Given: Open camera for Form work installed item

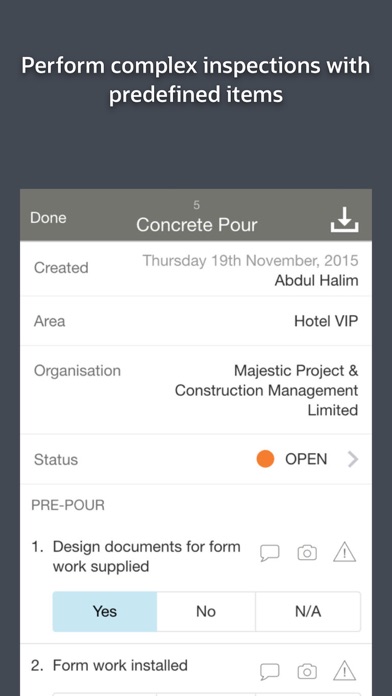Looking at the screenshot, I should coord(307,672).
